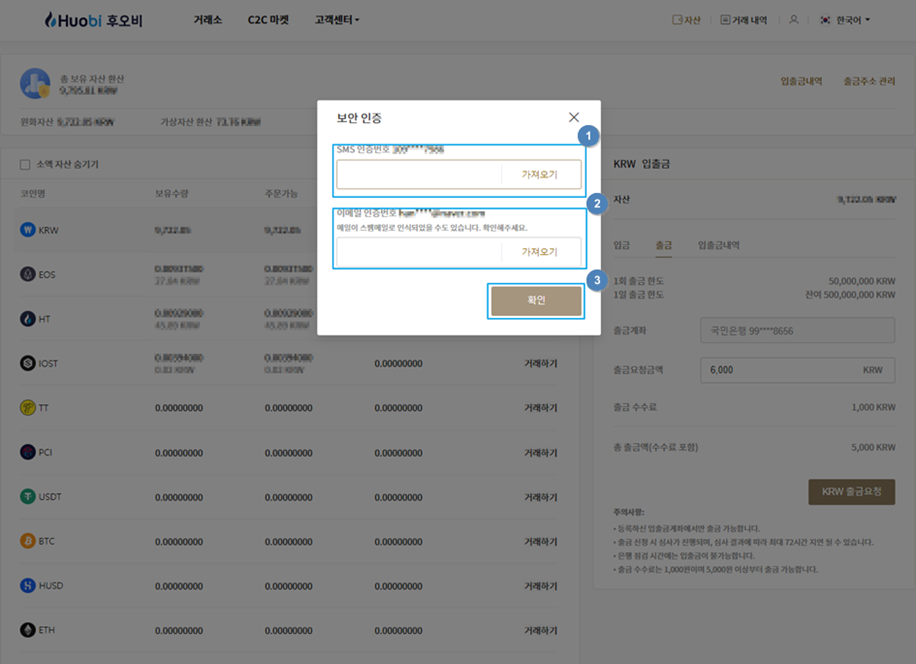Toggle 소액 자산 숨기기 checkbox
The image size is (916, 664).
(25, 165)
